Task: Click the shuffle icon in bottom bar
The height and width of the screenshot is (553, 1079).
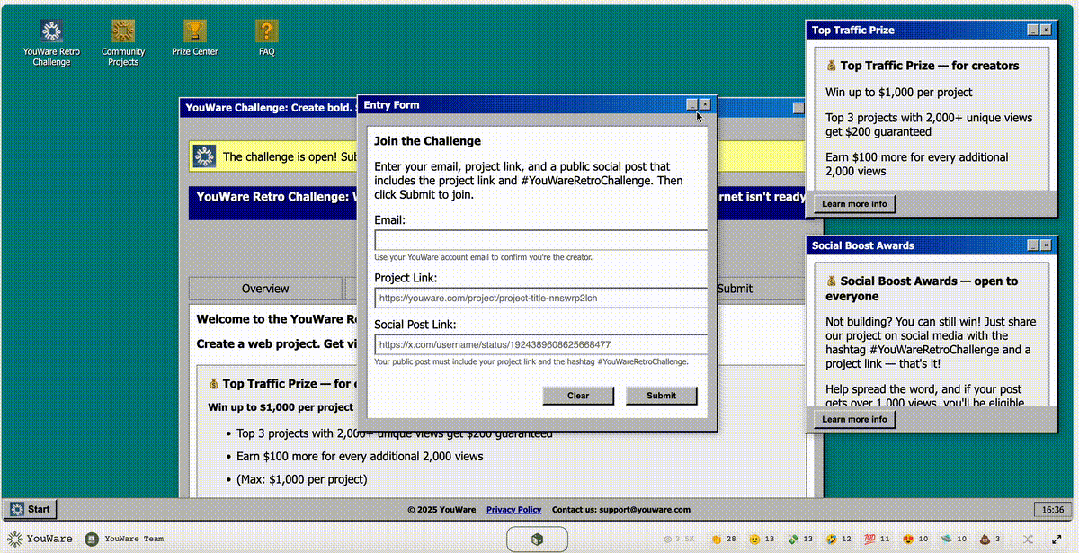Action: tap(1026, 539)
